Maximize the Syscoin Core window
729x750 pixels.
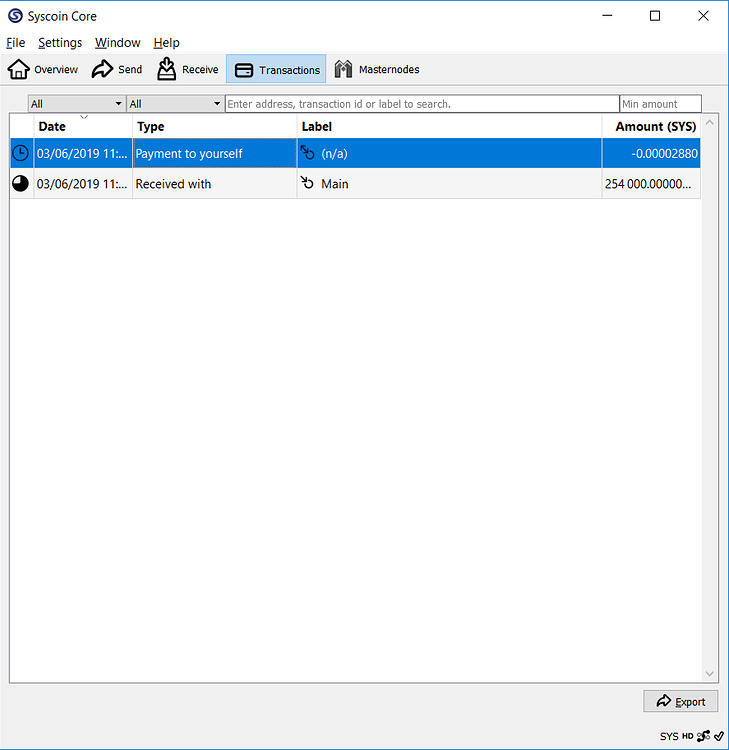point(655,16)
